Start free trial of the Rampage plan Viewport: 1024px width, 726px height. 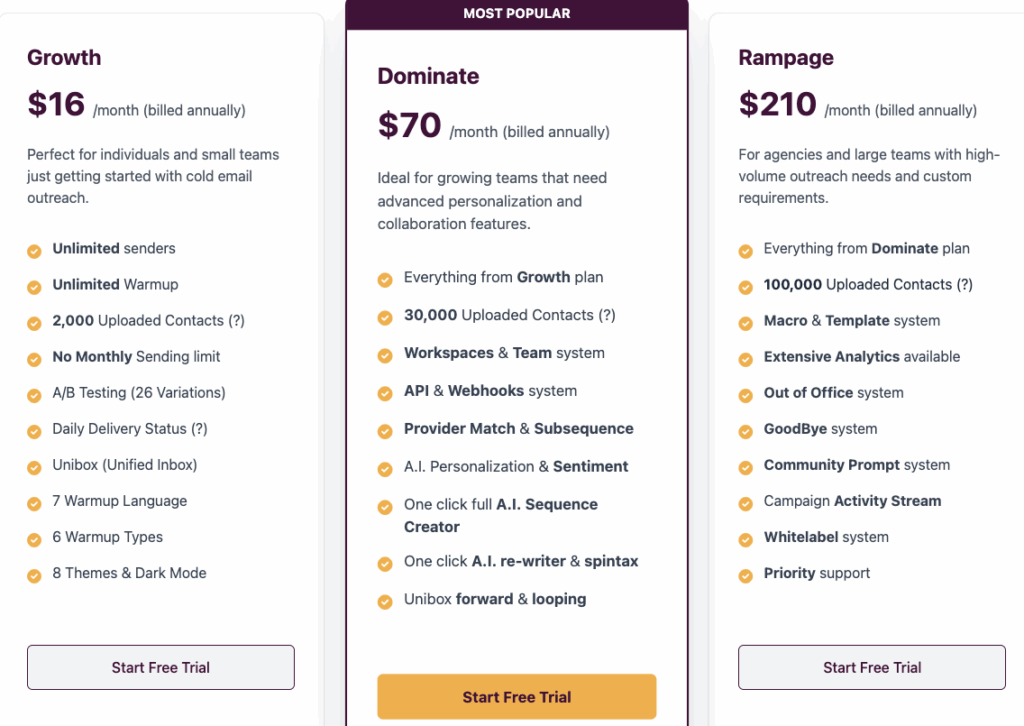[871, 667]
